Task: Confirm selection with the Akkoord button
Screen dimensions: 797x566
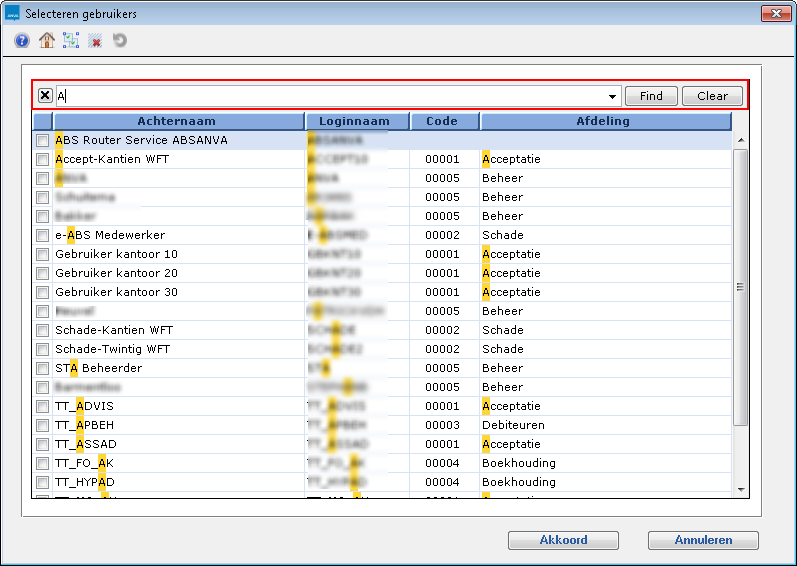Action: tap(563, 540)
